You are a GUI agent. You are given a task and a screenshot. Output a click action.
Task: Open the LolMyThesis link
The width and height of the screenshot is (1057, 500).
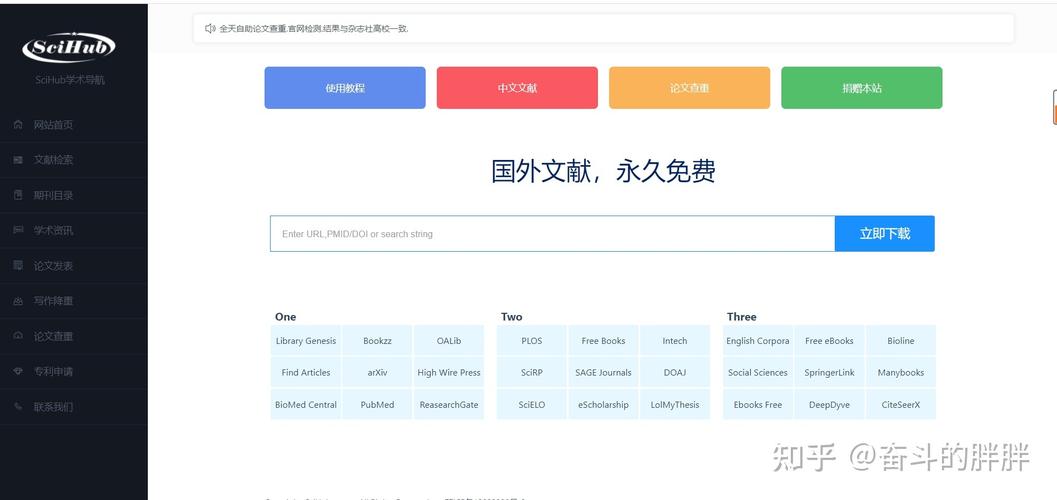click(675, 404)
